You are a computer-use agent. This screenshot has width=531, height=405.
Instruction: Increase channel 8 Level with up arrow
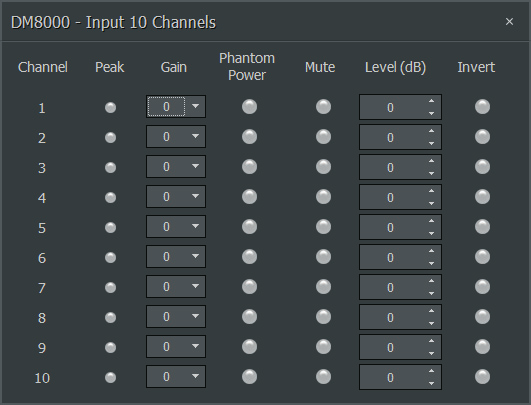(x=431, y=311)
